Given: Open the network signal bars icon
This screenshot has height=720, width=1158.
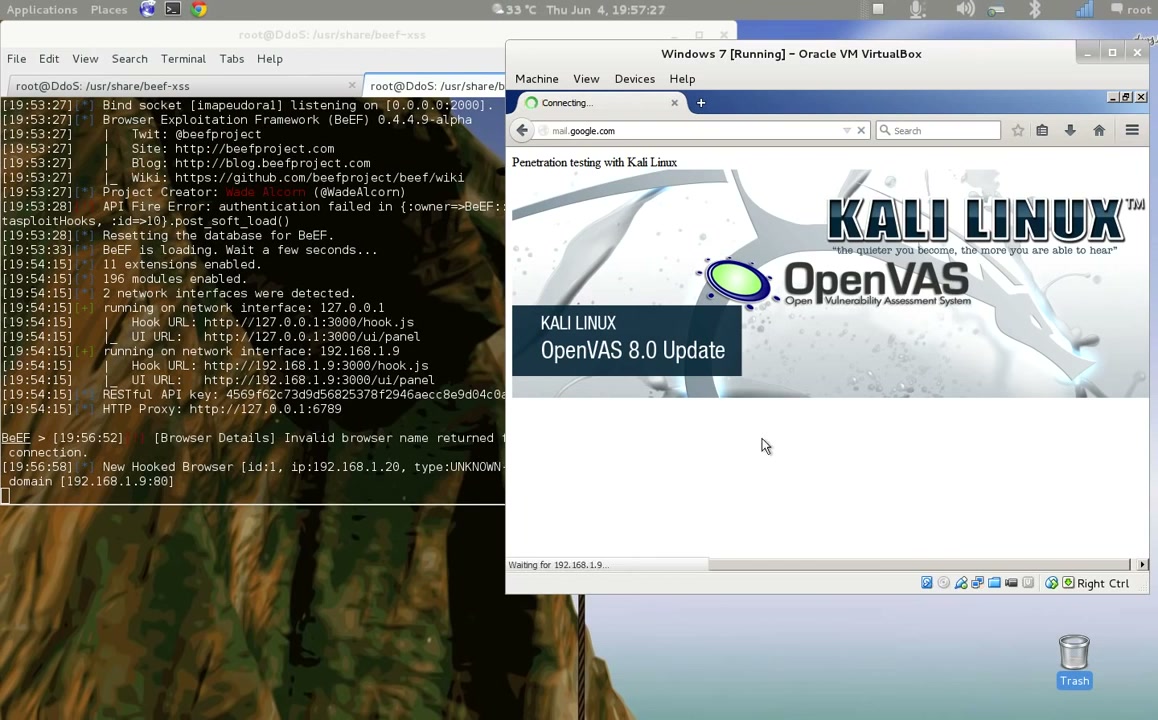Looking at the screenshot, I should (x=1084, y=9).
